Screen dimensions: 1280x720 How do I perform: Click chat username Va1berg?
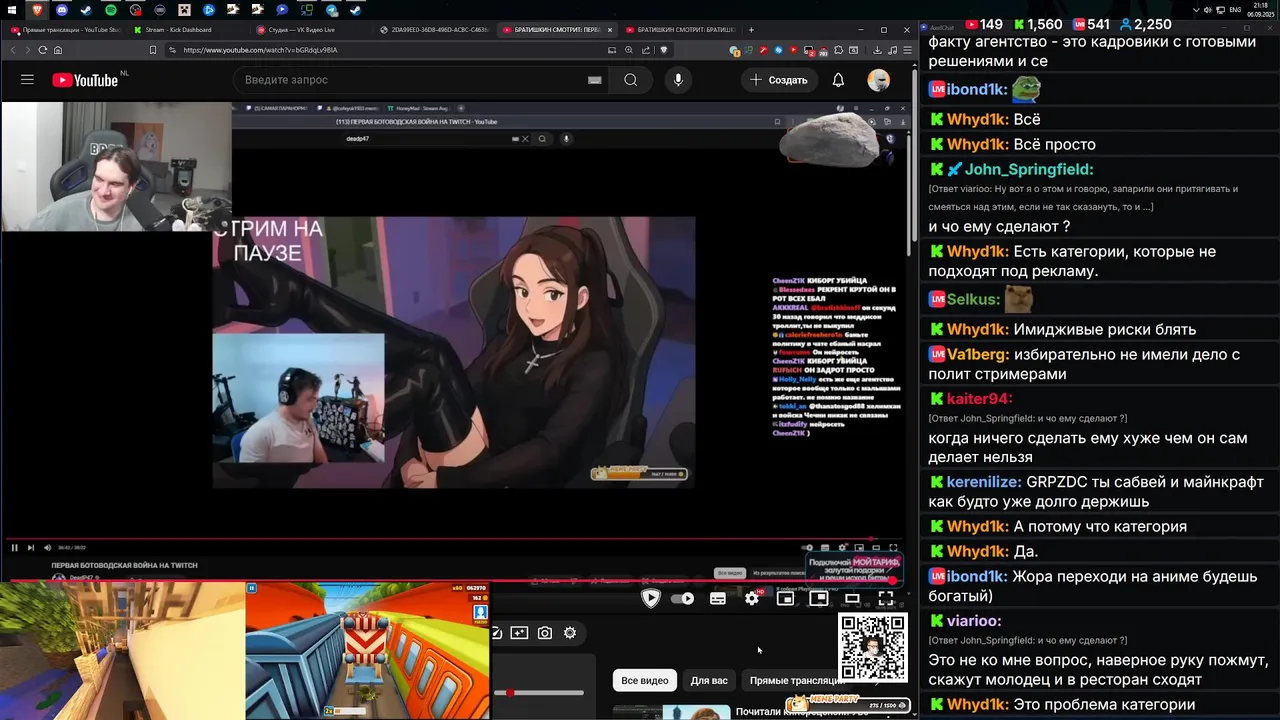pos(978,354)
